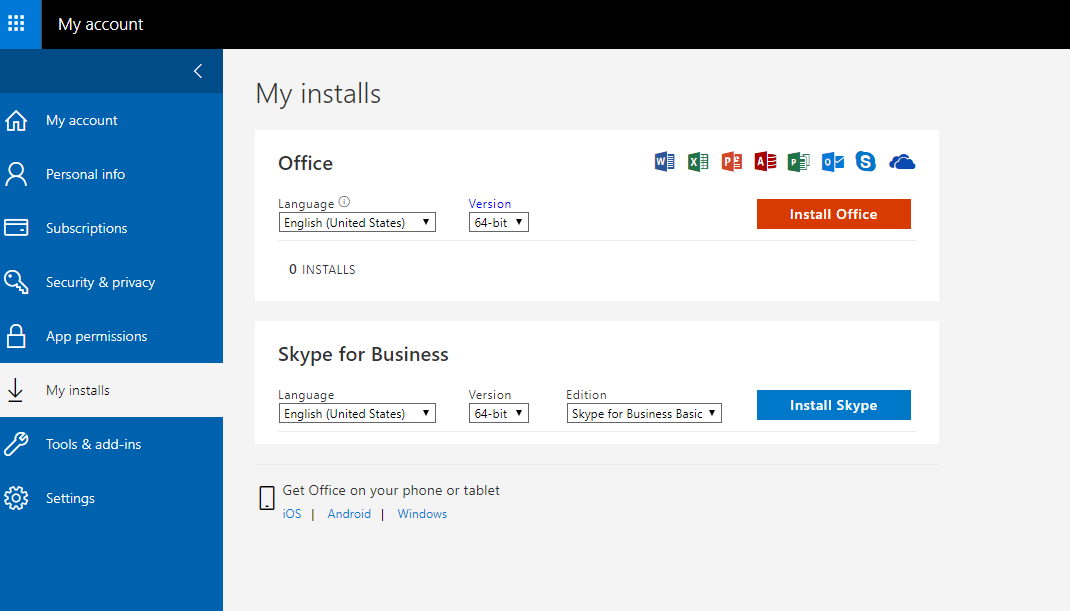Viewport: 1070px width, 611px height.
Task: Open Subscriptions in the sidebar
Action: tap(111, 228)
